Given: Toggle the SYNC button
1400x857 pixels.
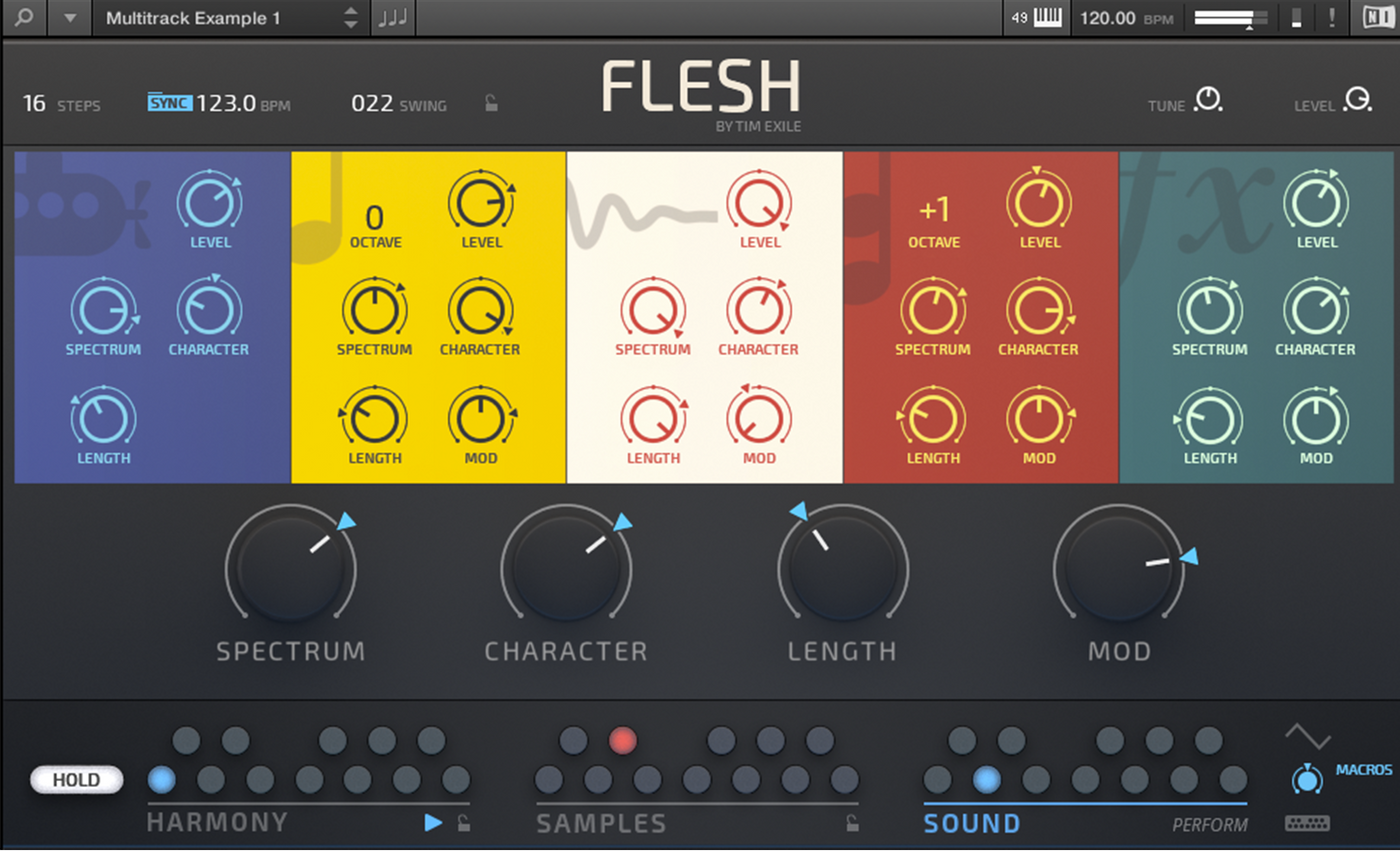Looking at the screenshot, I should point(169,102).
